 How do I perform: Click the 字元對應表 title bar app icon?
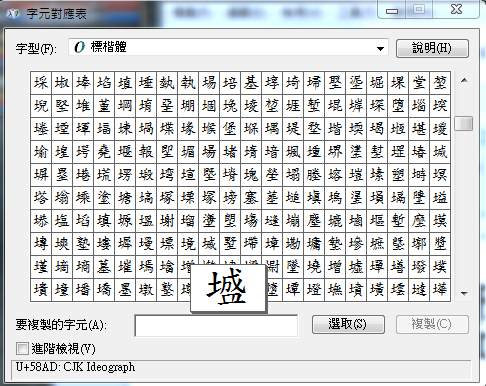[13, 14]
